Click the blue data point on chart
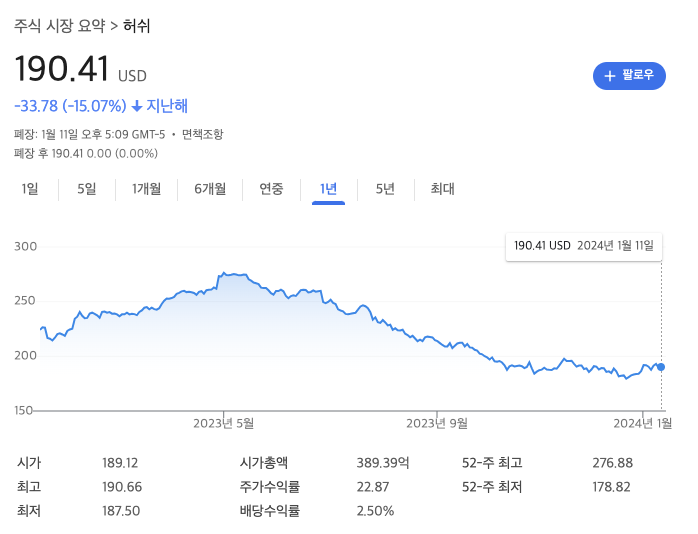698x534 pixels. tap(661, 367)
